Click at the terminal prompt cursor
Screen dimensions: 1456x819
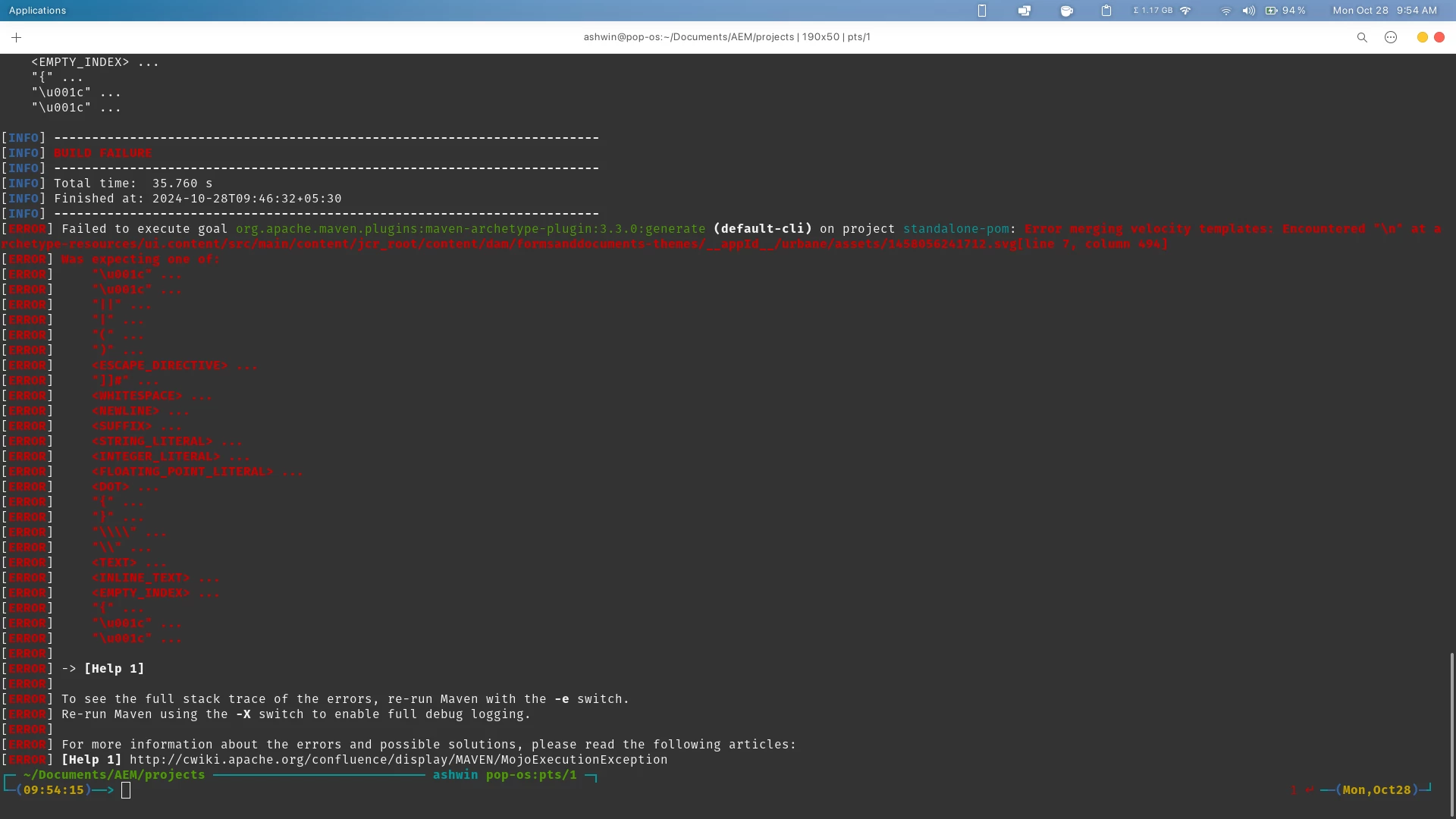pyautogui.click(x=126, y=790)
